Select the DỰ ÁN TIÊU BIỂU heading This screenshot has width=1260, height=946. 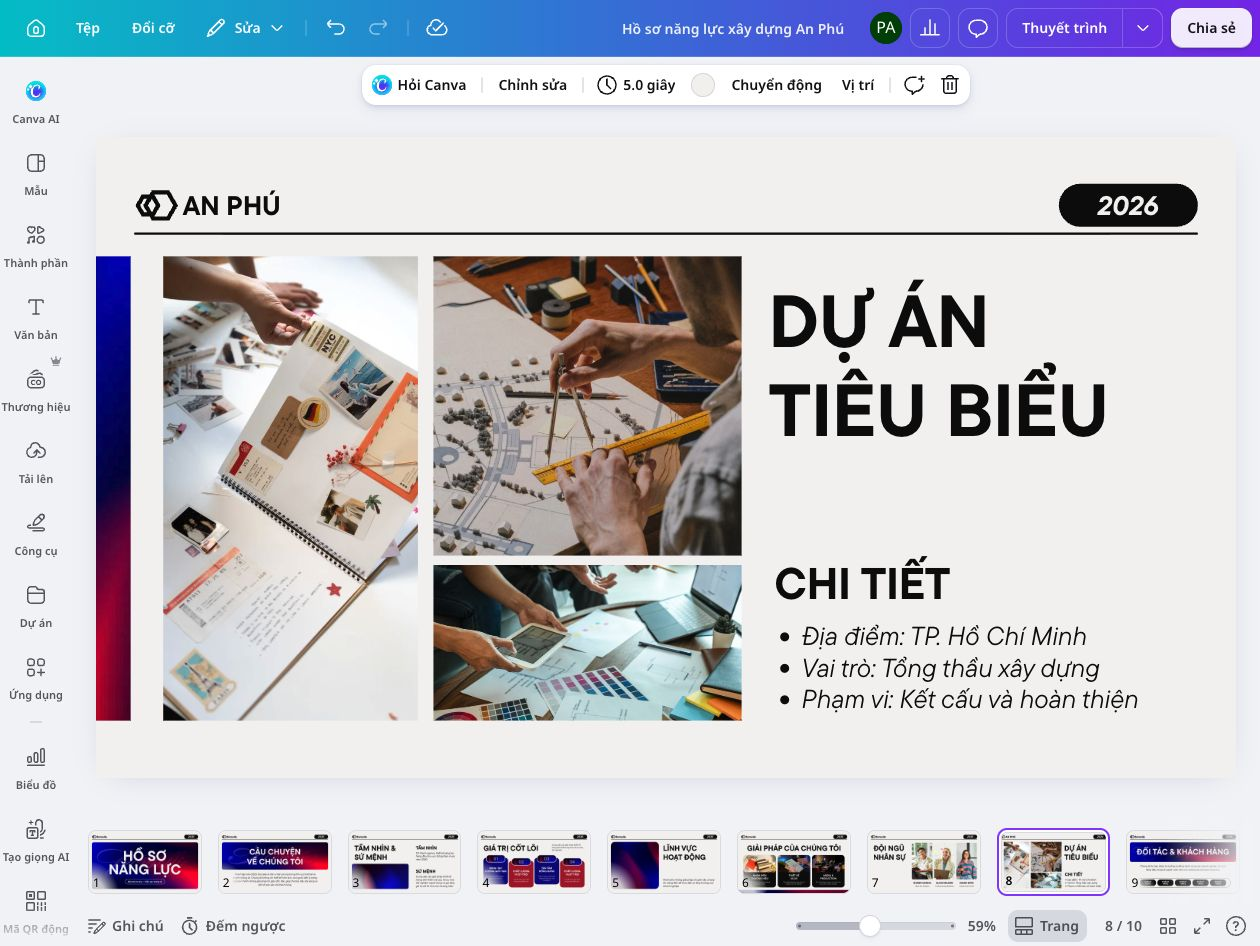click(x=938, y=366)
